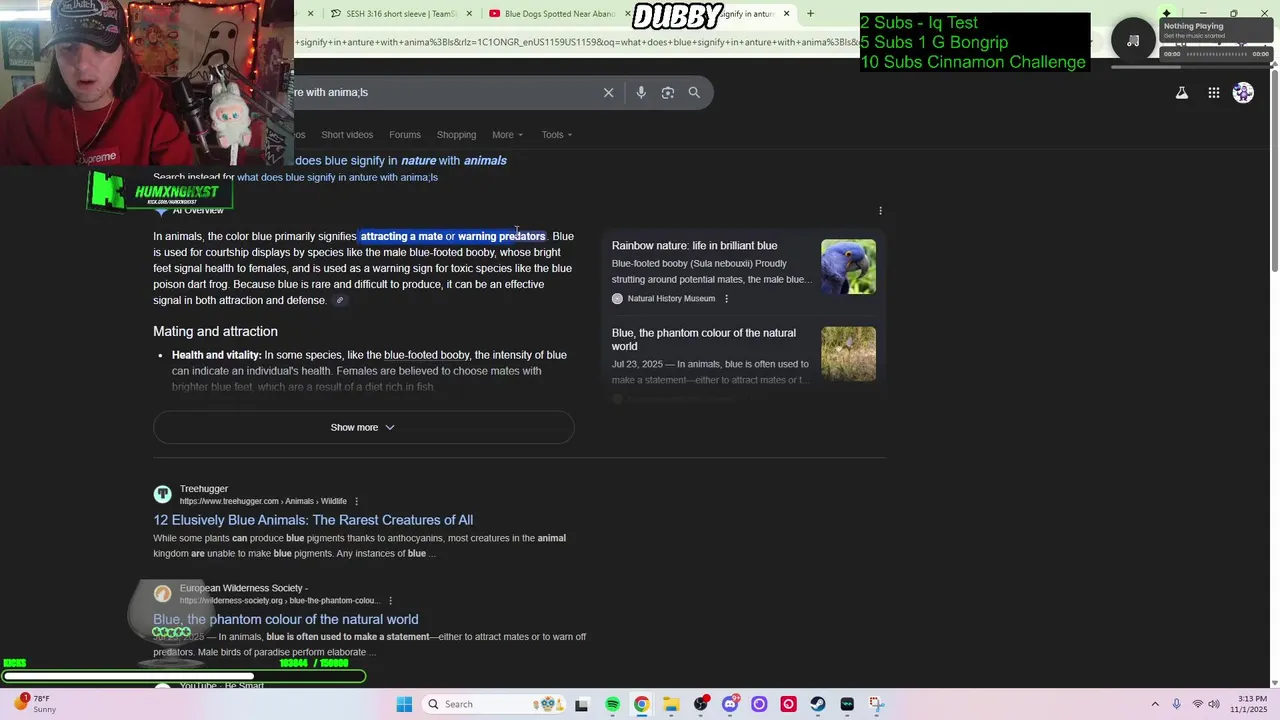Image resolution: width=1280 pixels, height=720 pixels.
Task: Start voice search with the microphone icon
Action: click(641, 92)
